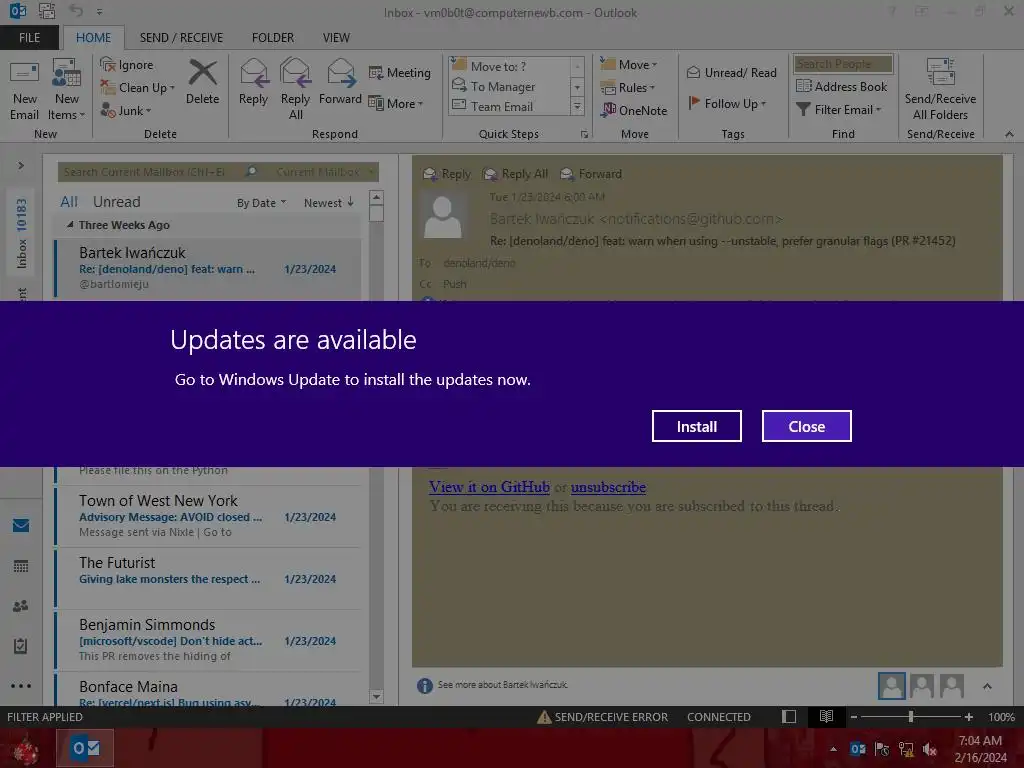
Task: Click Reply in the reading pane
Action: pyautogui.click(x=447, y=174)
